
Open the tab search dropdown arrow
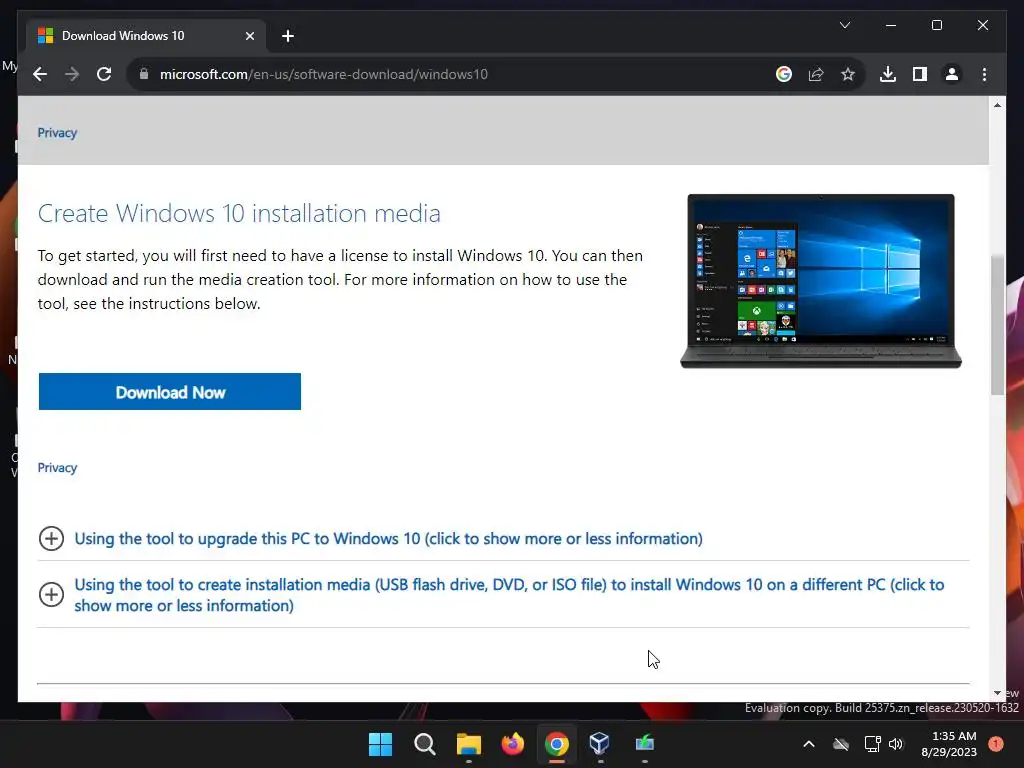(x=844, y=25)
